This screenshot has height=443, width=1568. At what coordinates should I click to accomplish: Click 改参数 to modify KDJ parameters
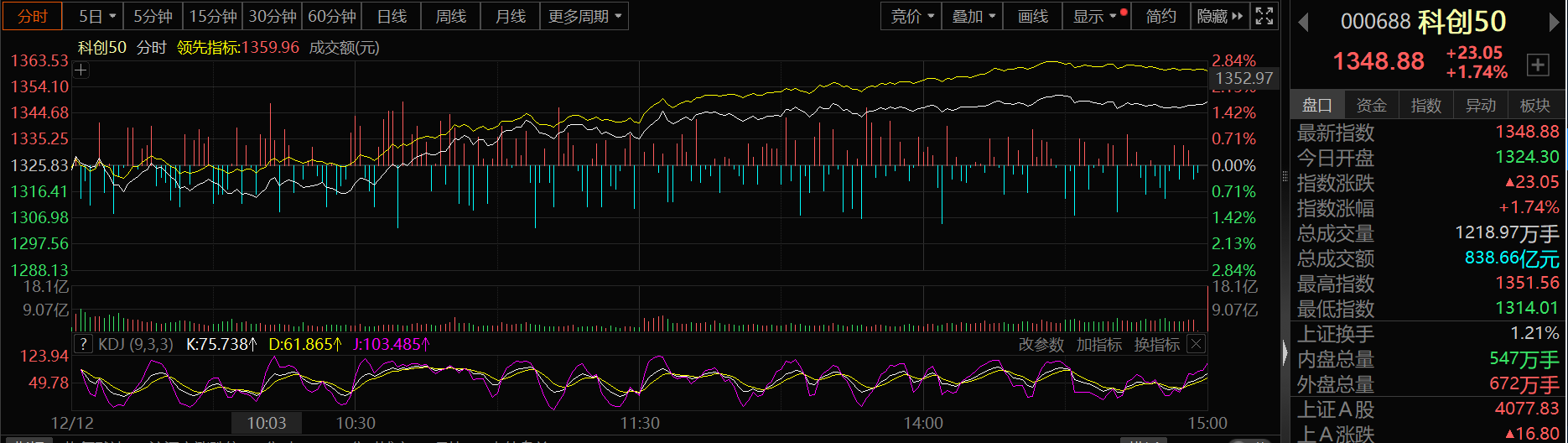[x=1041, y=344]
